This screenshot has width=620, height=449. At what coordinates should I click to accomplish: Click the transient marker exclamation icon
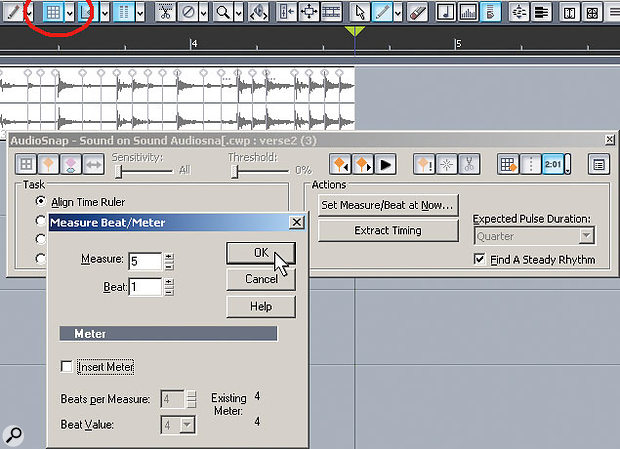click(424, 164)
